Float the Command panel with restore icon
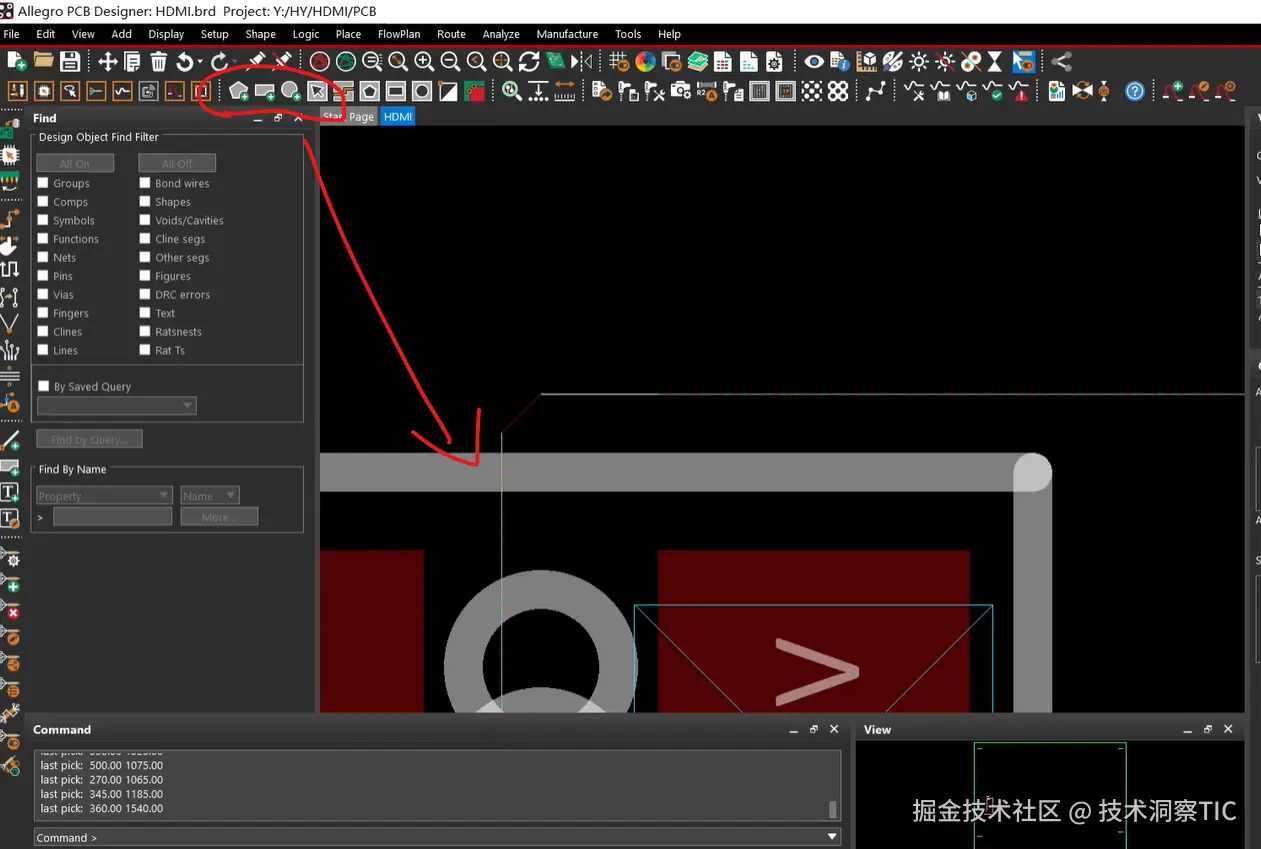Image resolution: width=1261 pixels, height=849 pixels. click(814, 730)
